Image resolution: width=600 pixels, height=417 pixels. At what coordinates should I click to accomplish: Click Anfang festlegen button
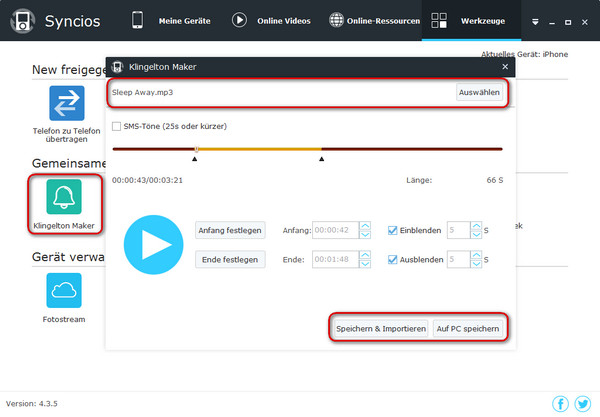tap(230, 230)
